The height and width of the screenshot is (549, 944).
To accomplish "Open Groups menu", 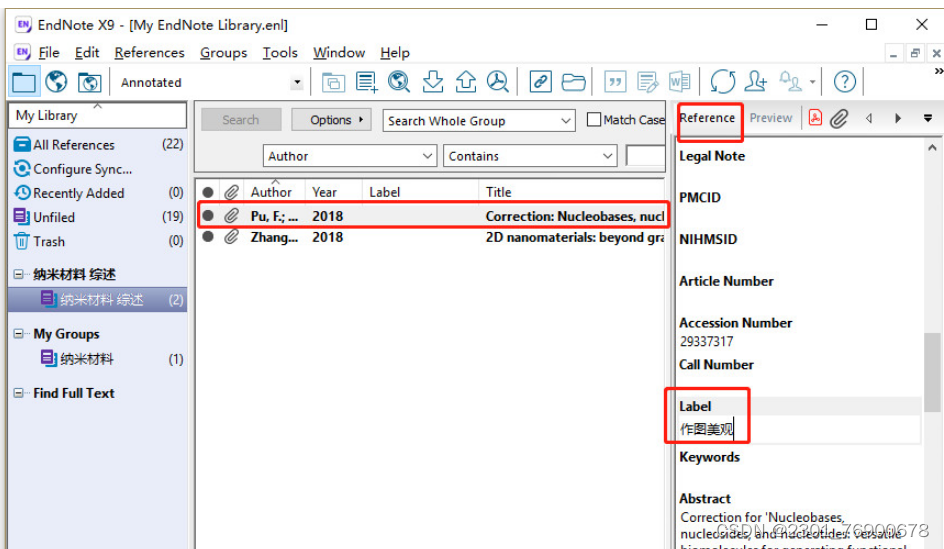I will [223, 53].
